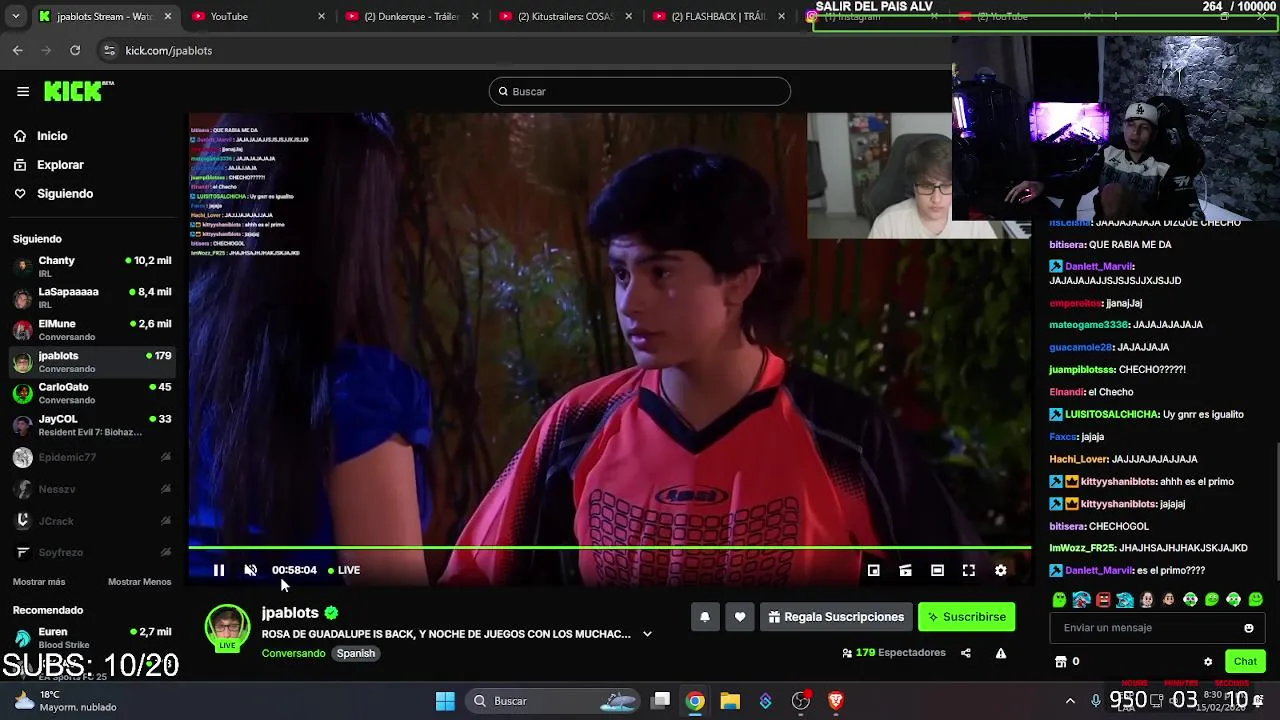Open Euren recommended channel

(x=92, y=638)
